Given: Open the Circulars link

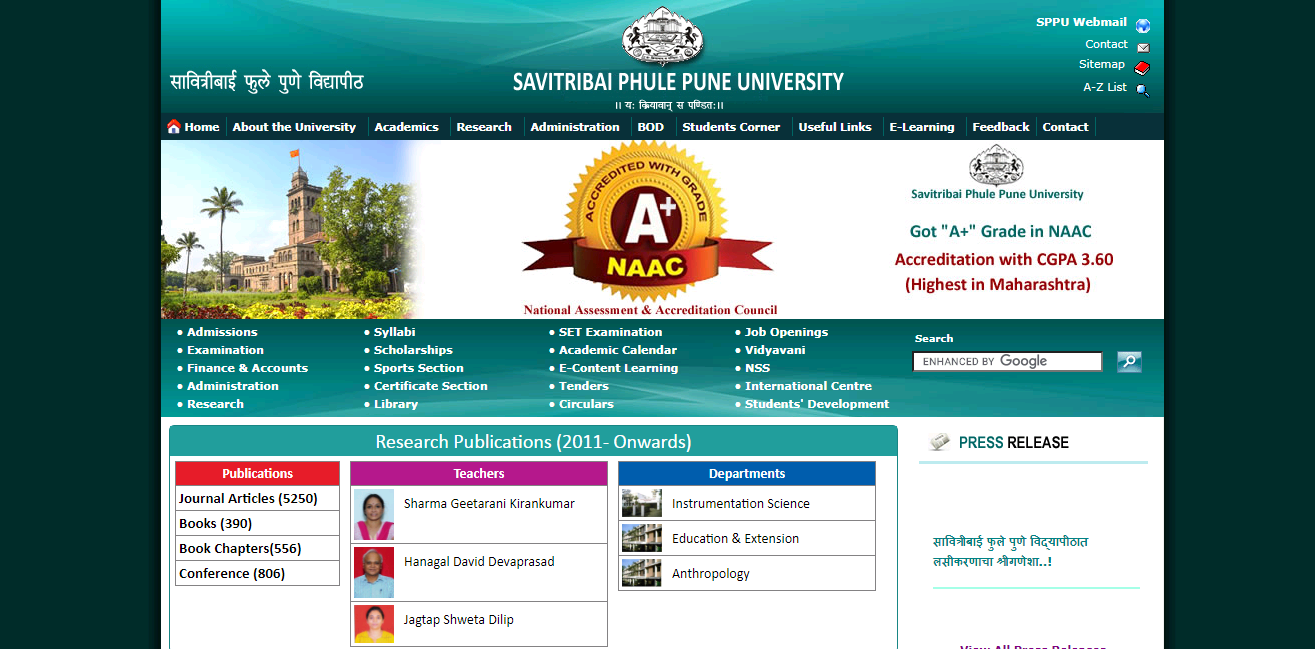Looking at the screenshot, I should click(586, 404).
